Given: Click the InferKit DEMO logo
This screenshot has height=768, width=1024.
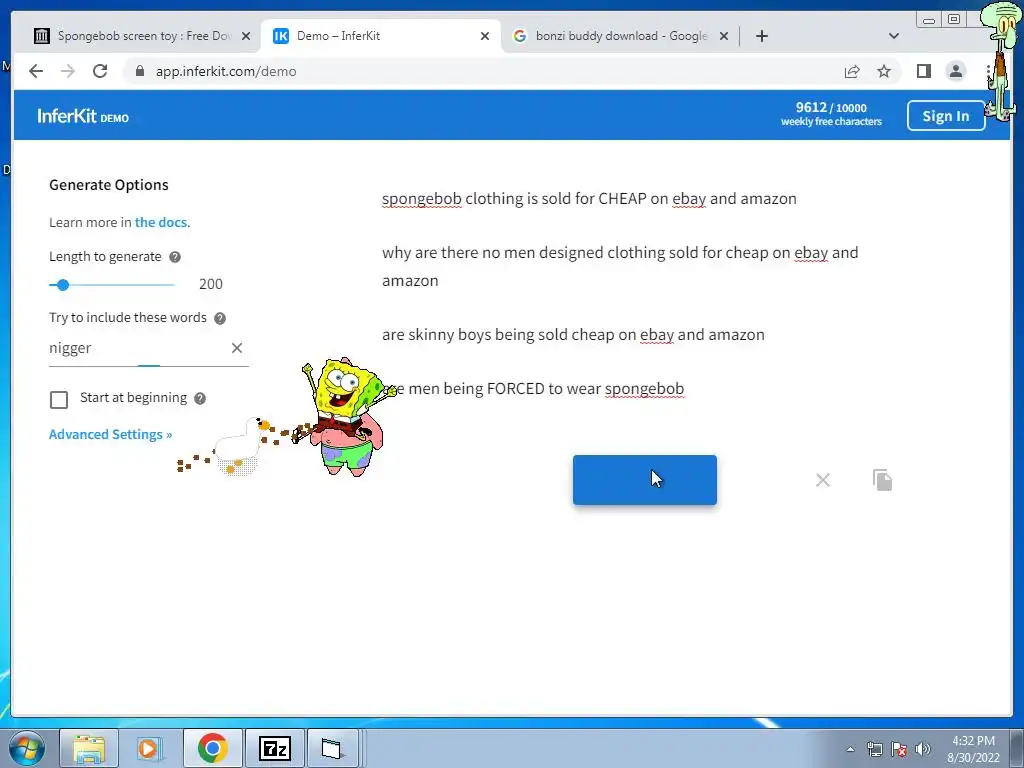Looking at the screenshot, I should click(x=83, y=116).
